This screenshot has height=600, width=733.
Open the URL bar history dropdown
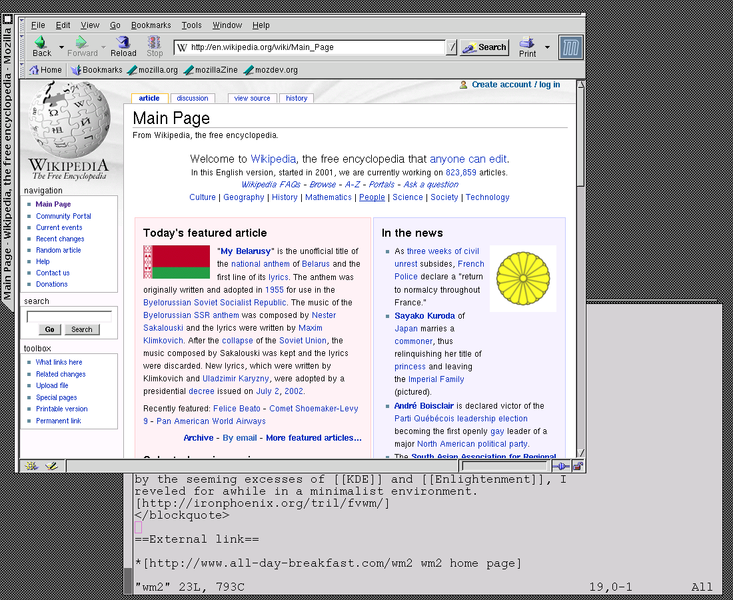451,47
